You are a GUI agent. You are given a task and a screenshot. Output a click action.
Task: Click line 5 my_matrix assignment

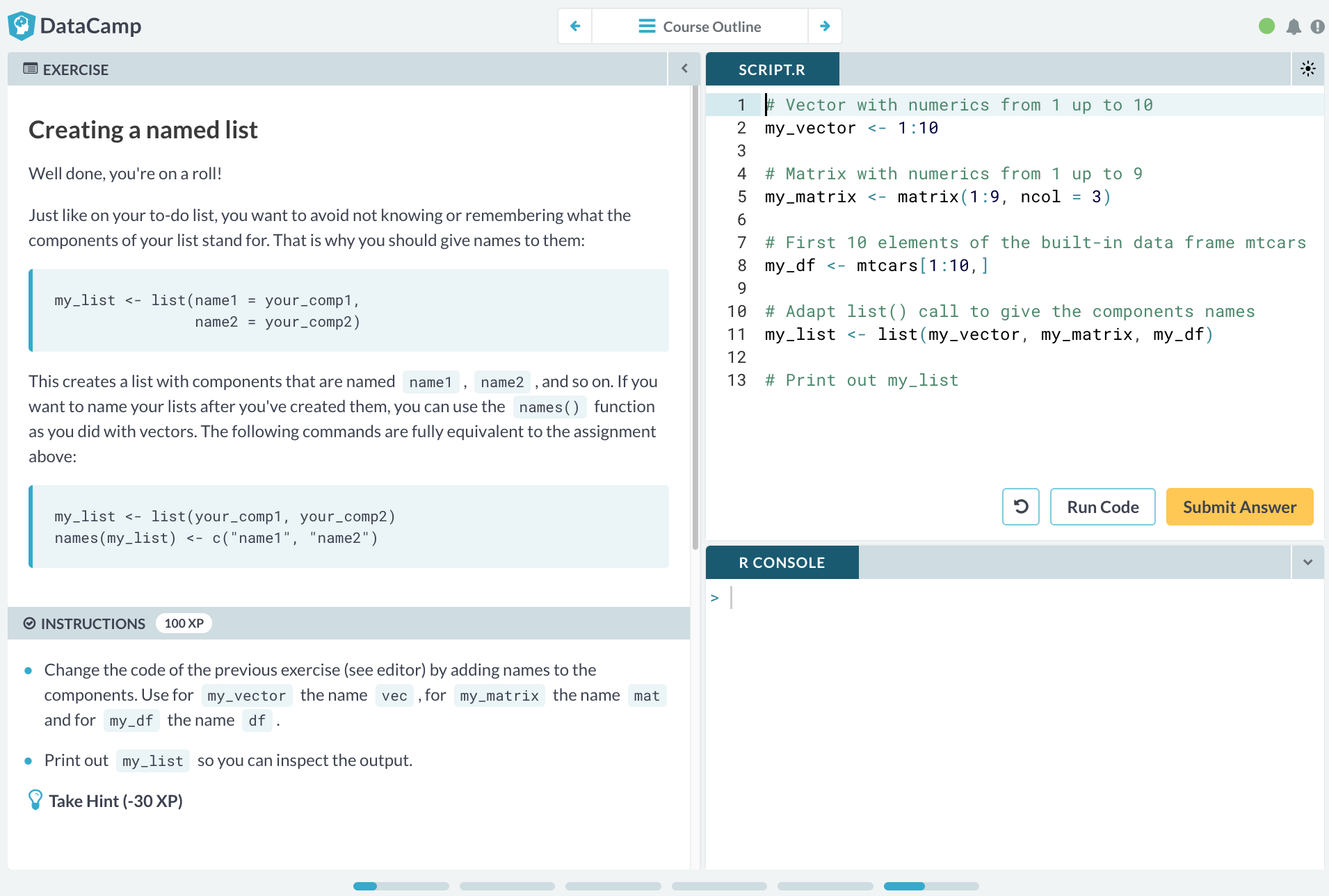pos(937,197)
